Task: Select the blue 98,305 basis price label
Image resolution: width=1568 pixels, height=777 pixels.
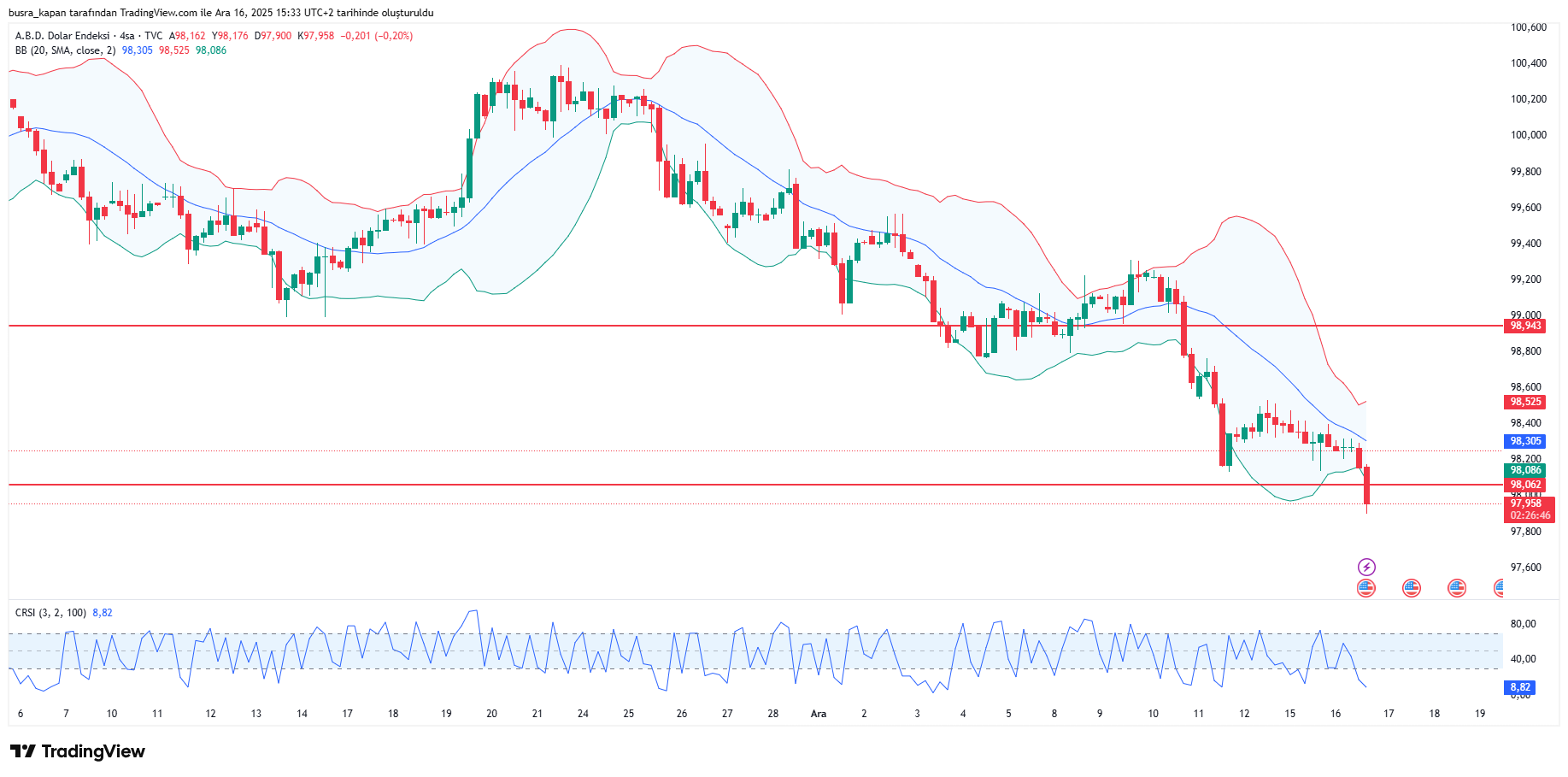Action: tap(1525, 441)
